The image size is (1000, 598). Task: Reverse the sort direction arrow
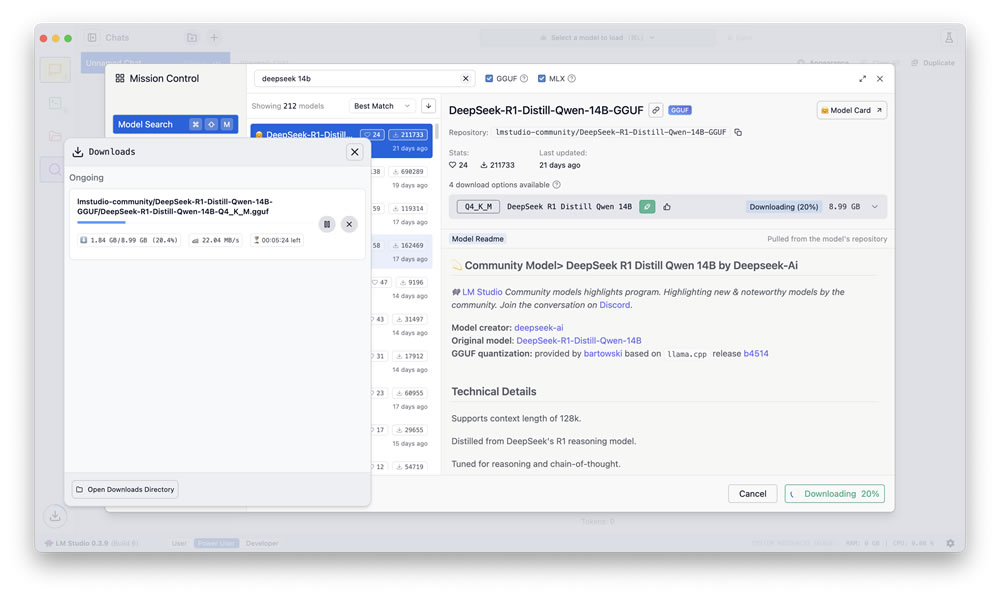tap(429, 106)
